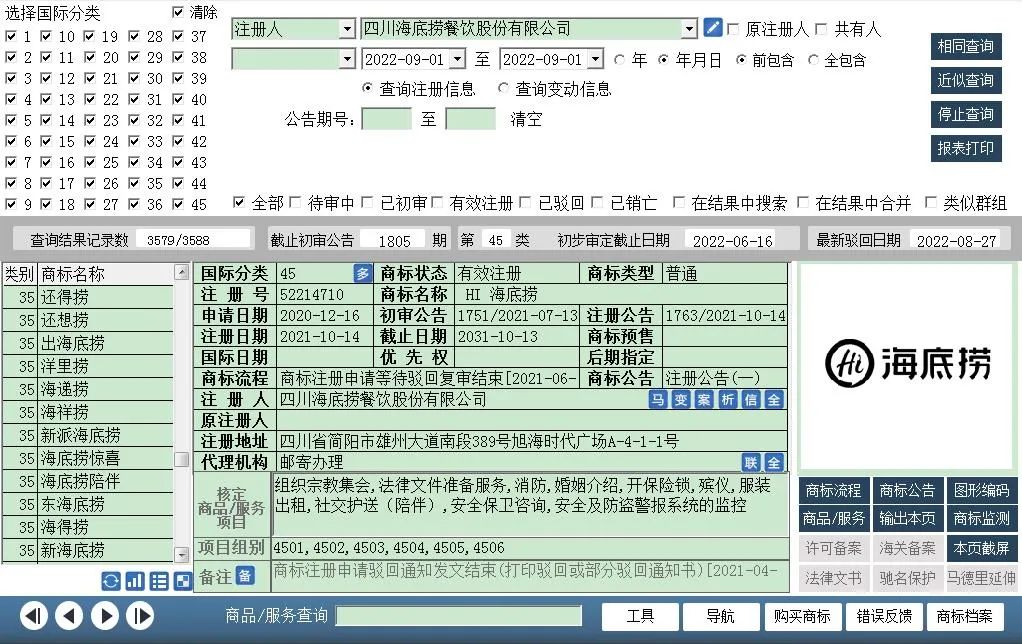
Task: Open the start date dropdown
Action: [458, 60]
